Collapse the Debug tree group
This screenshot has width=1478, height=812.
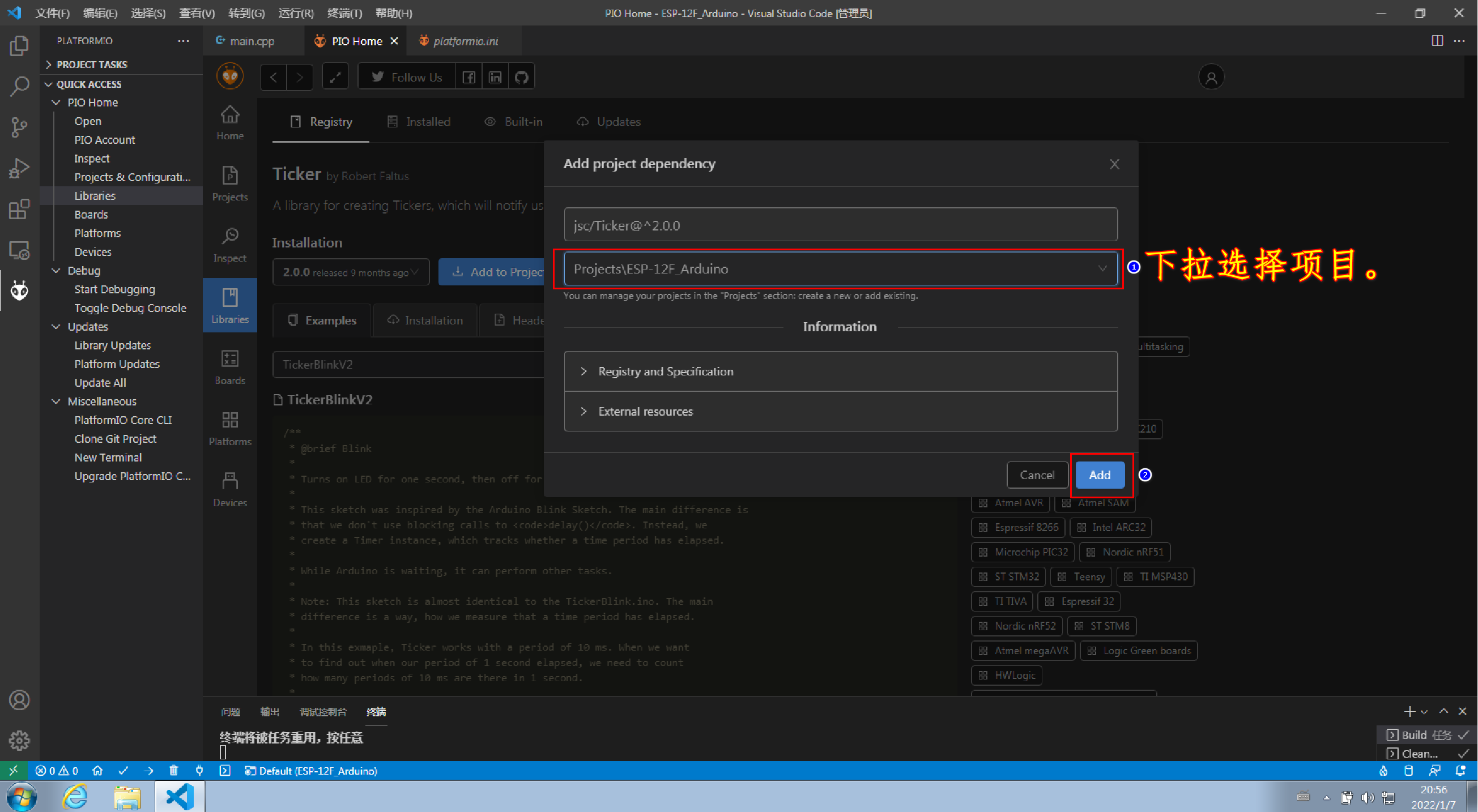click(56, 271)
